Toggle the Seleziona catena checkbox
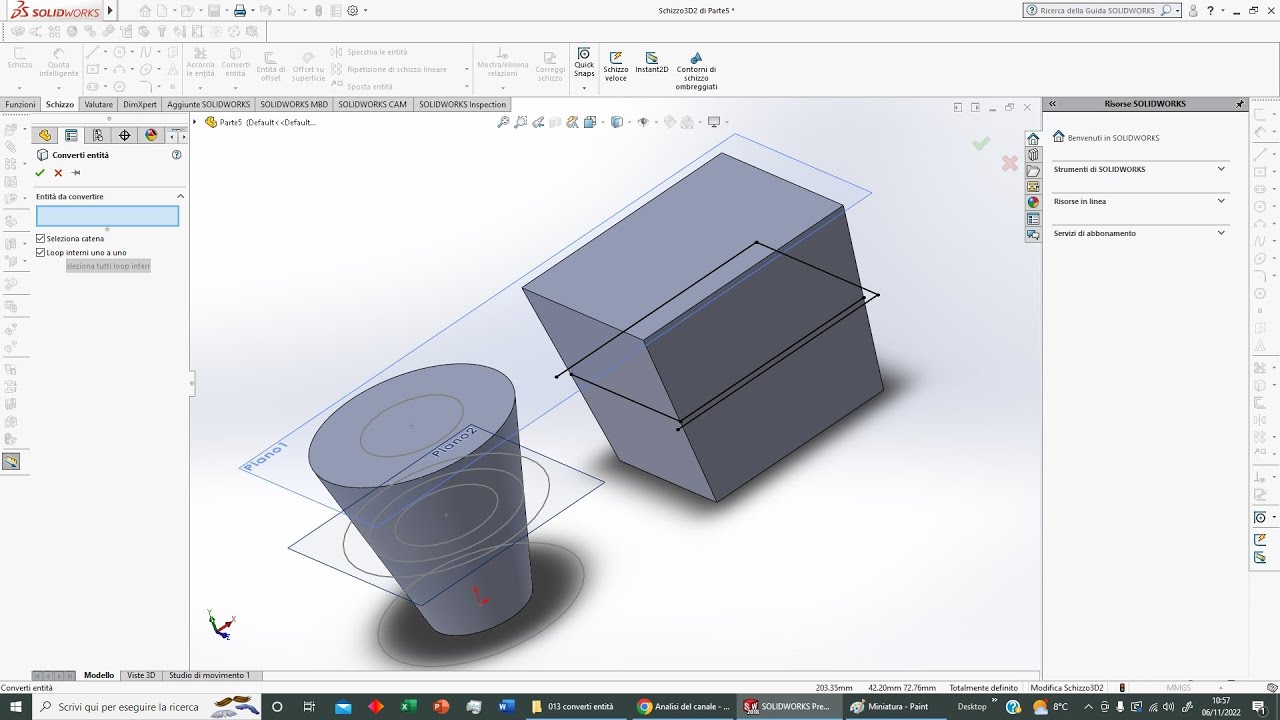 tap(41, 239)
